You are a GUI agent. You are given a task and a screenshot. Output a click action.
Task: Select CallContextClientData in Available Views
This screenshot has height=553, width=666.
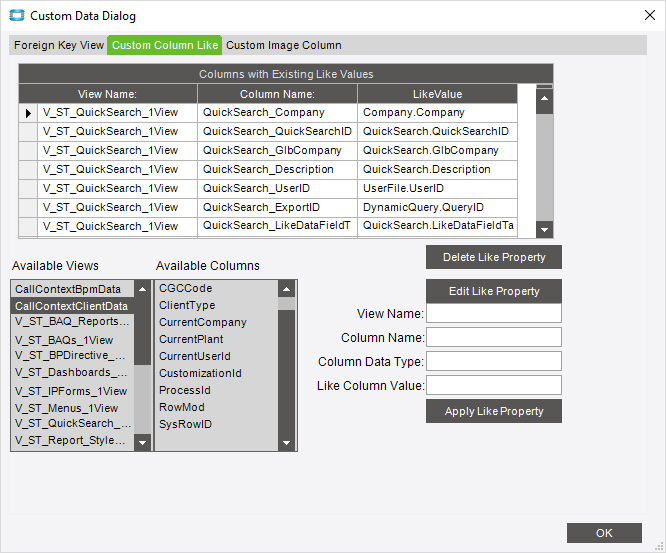click(x=72, y=306)
